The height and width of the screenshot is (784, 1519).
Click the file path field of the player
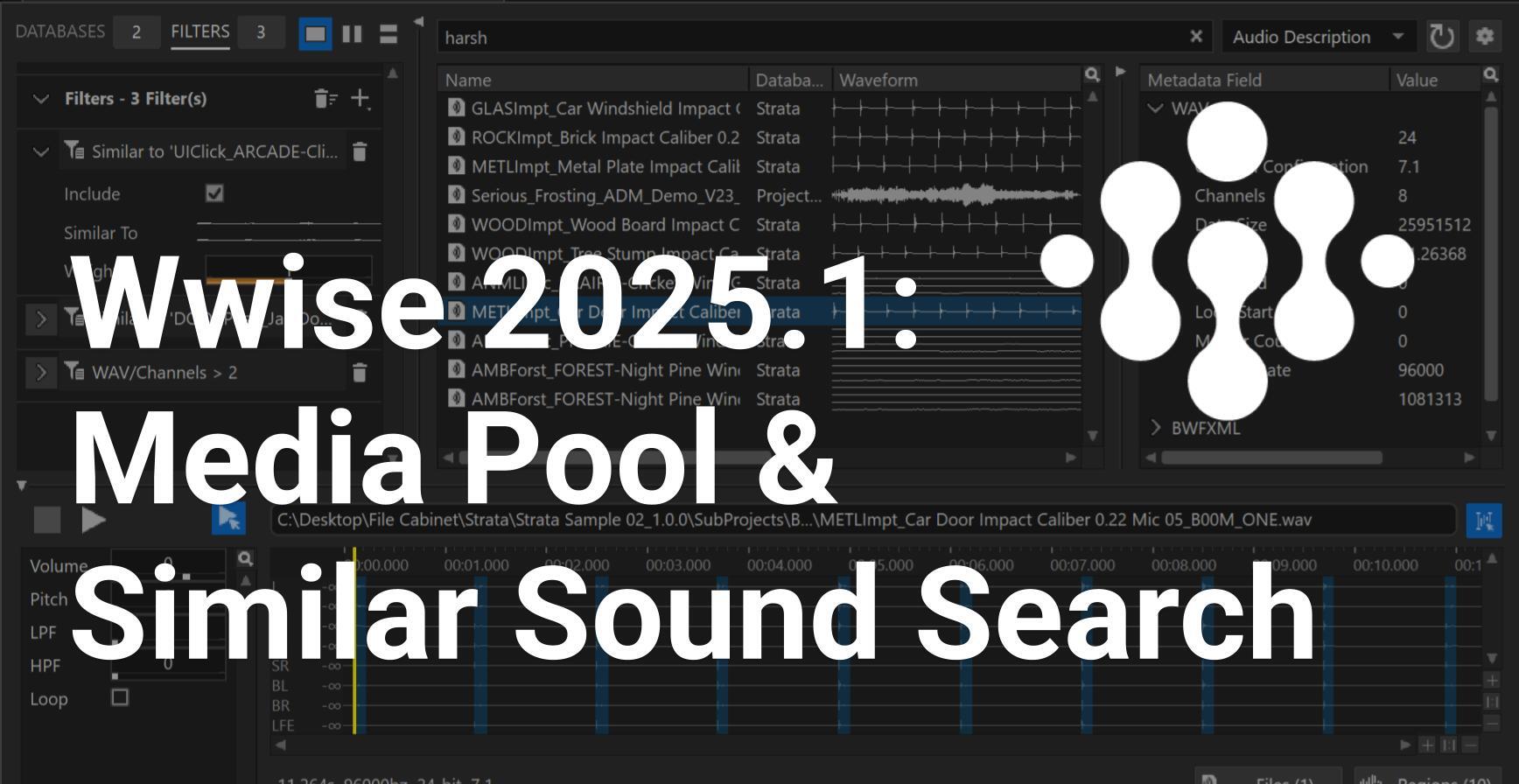pyautogui.click(x=863, y=520)
